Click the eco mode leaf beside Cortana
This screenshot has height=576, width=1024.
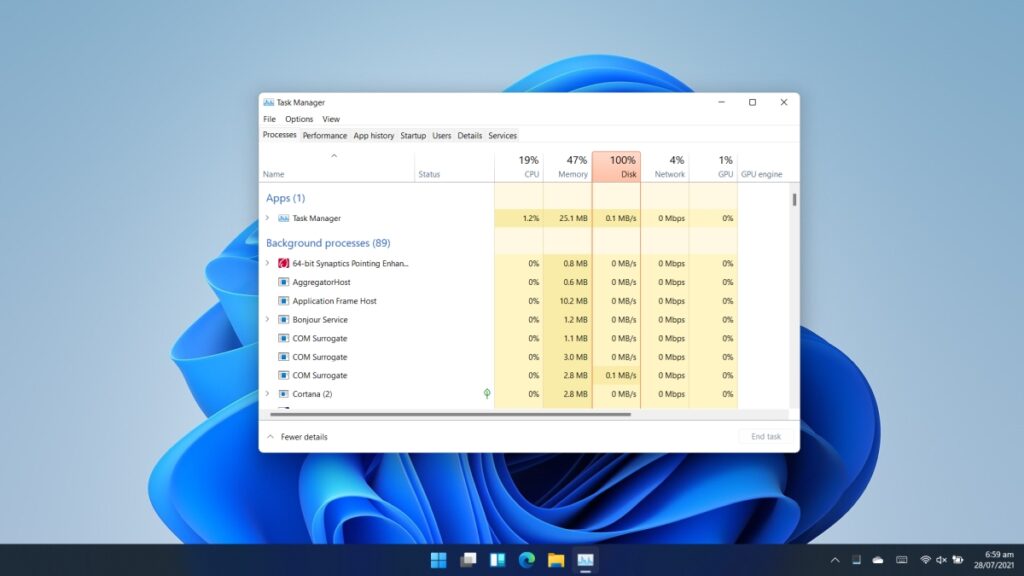coord(488,394)
